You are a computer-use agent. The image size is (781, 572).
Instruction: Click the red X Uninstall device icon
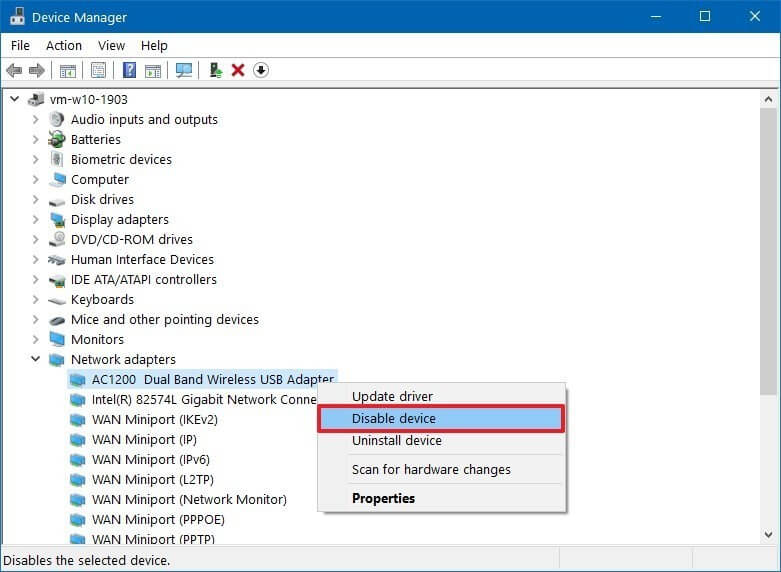tap(238, 70)
